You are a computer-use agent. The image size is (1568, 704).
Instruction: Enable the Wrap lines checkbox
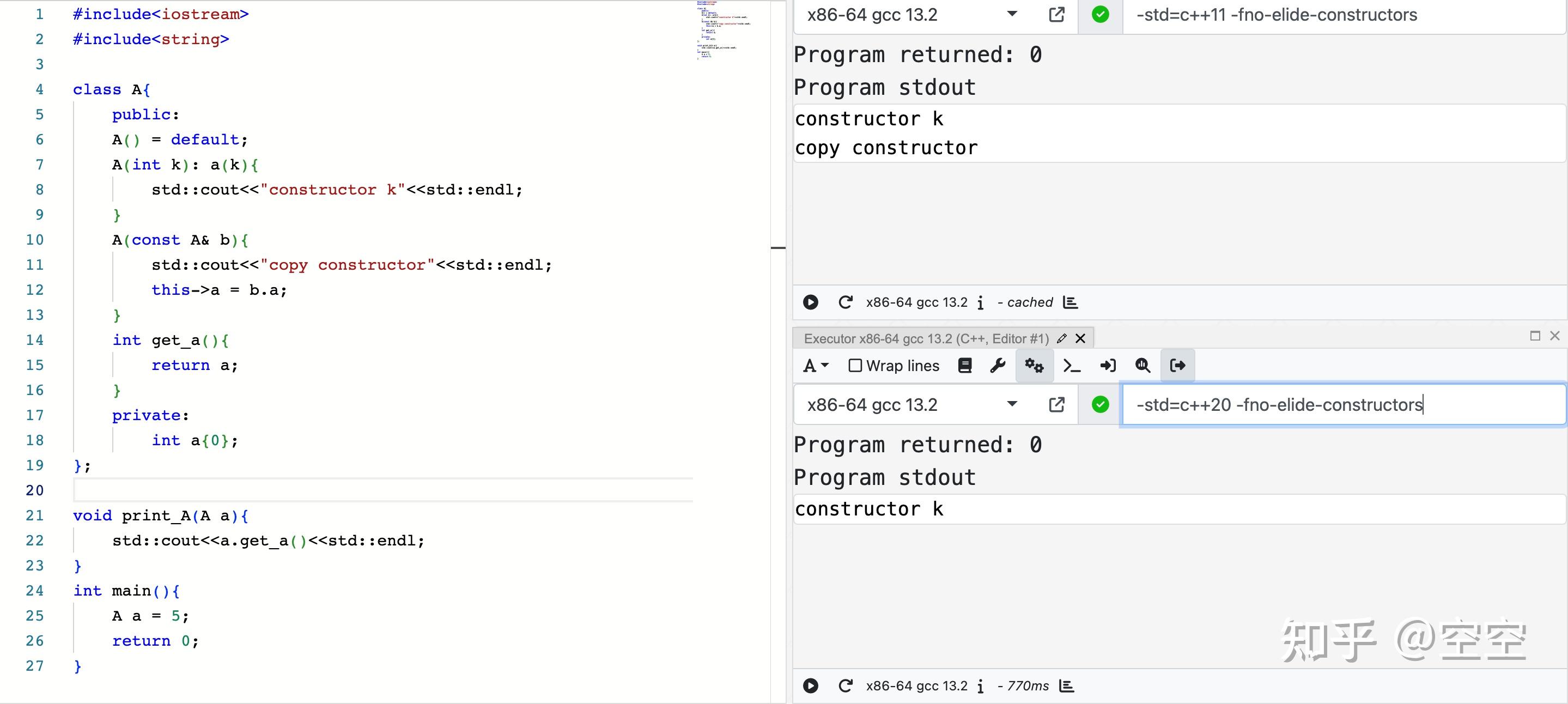point(855,366)
